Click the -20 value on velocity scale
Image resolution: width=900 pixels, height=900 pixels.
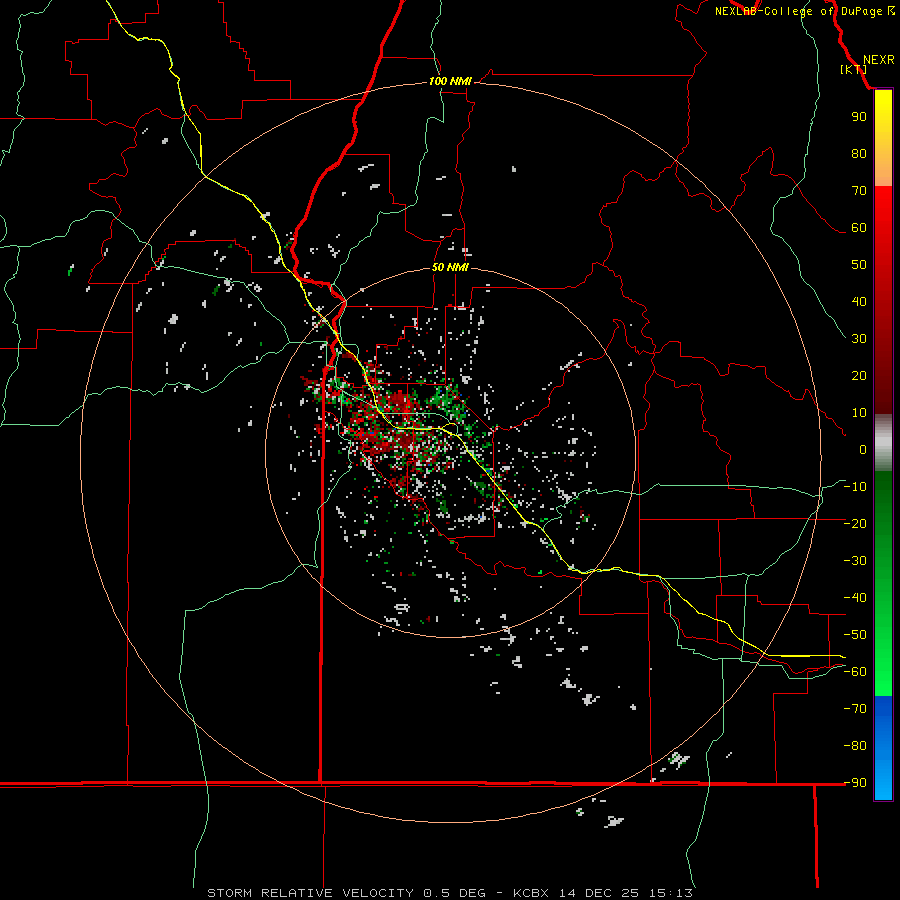855,523
